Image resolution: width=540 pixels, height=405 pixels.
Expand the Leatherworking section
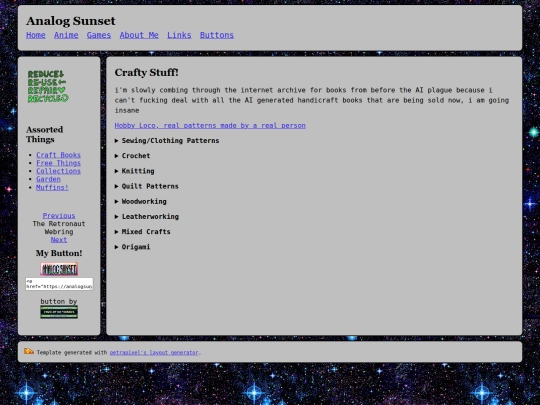tap(147, 216)
